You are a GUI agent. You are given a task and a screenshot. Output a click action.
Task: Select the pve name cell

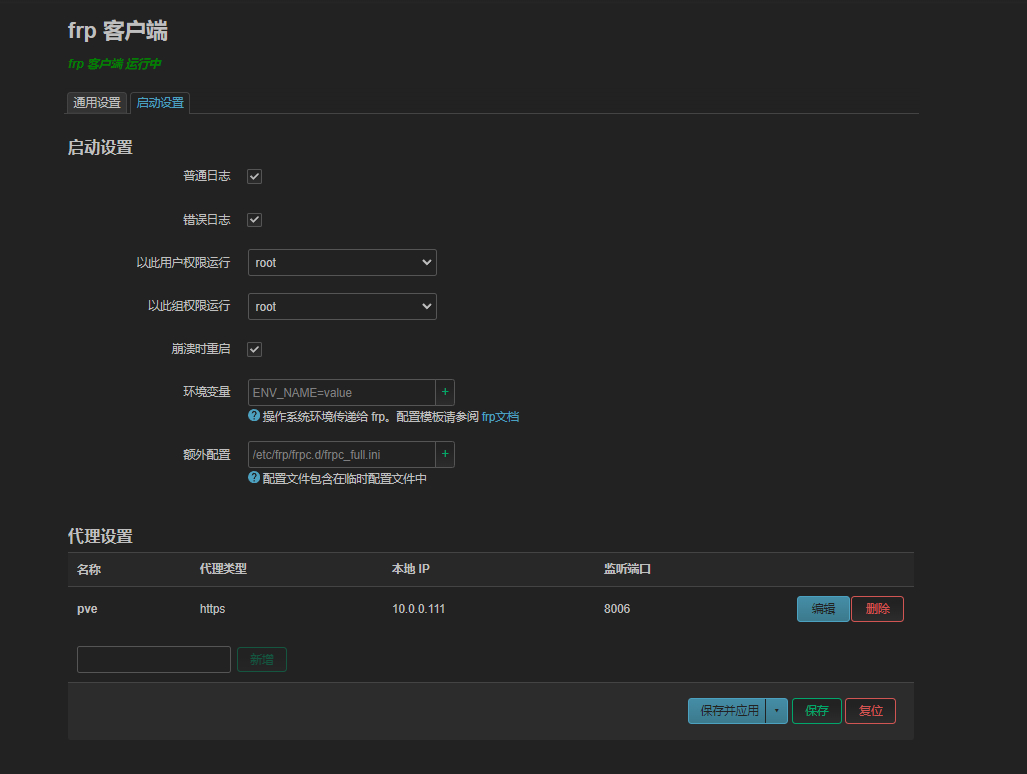[87, 609]
